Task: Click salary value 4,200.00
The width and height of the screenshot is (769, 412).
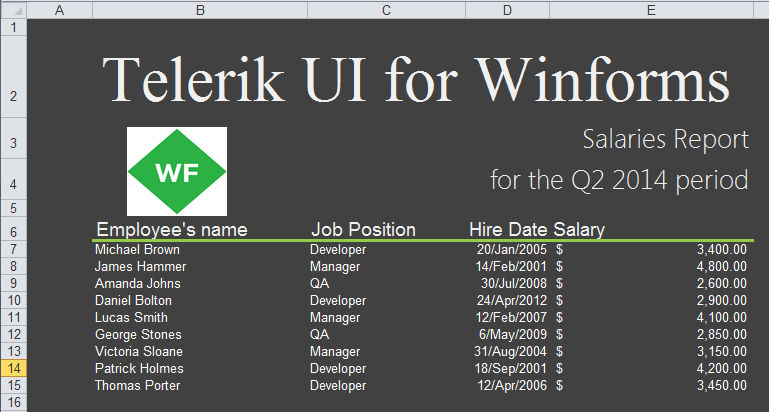Action: coord(722,368)
